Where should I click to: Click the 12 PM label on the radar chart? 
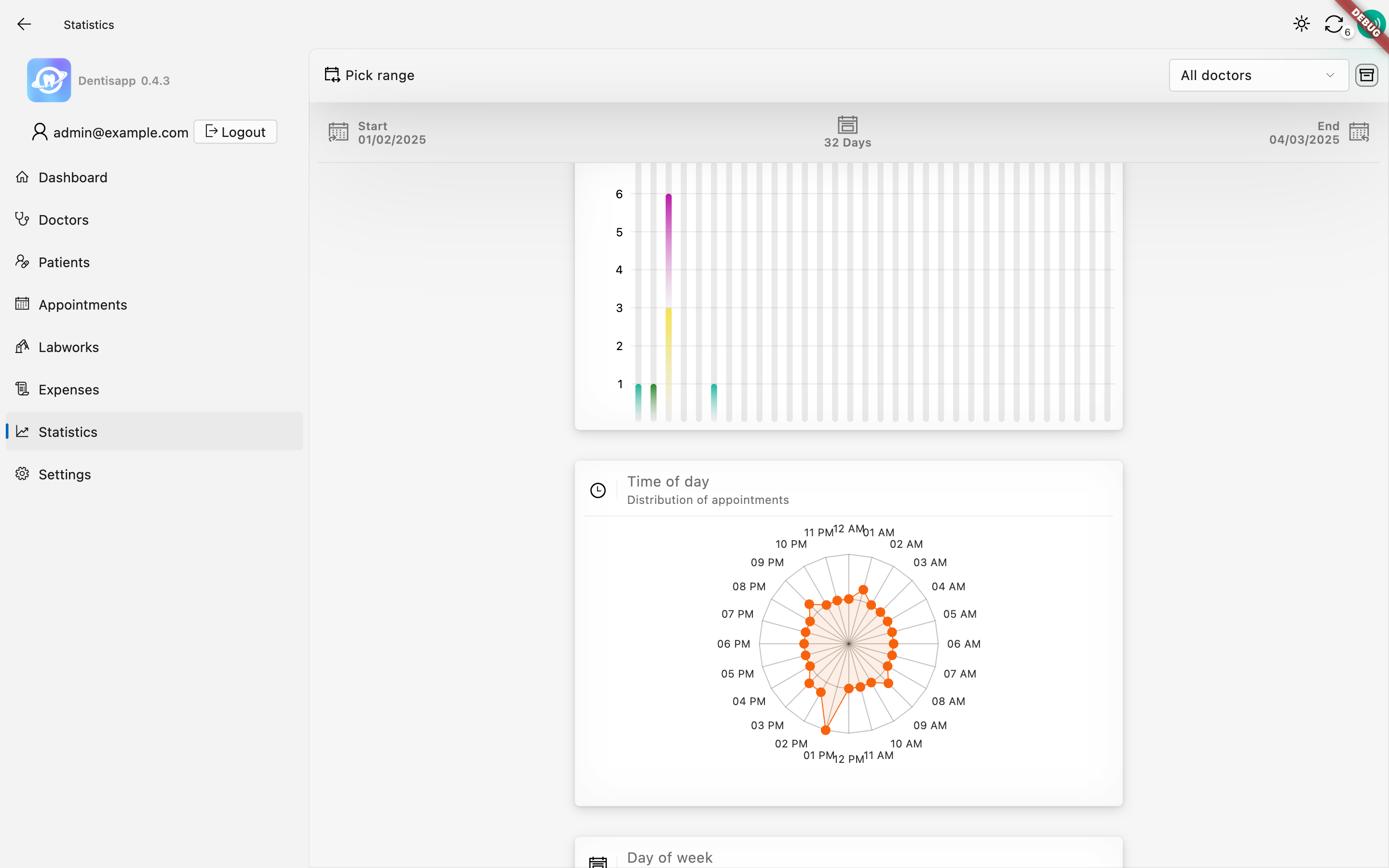[849, 759]
